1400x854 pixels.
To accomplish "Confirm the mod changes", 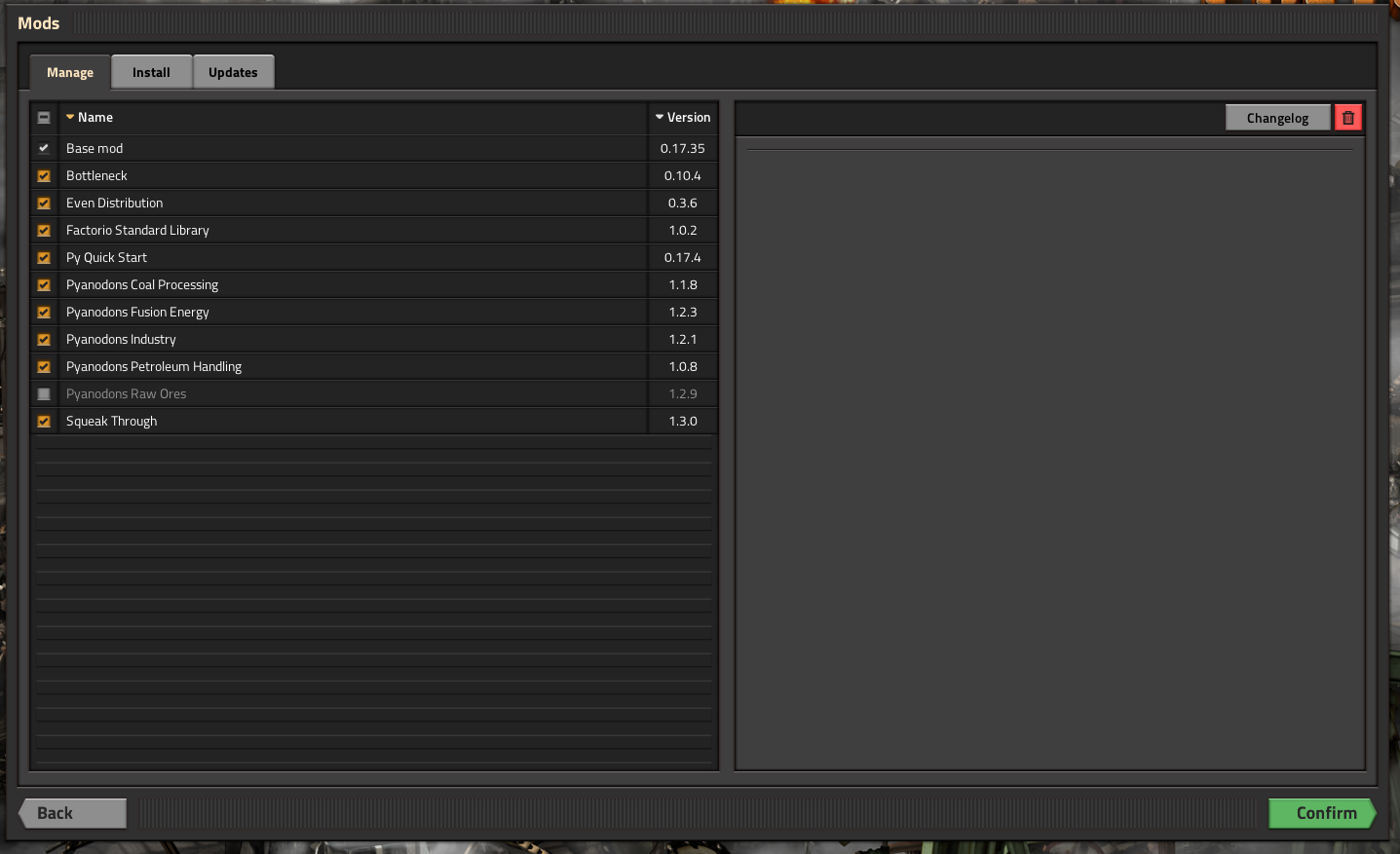I will pos(1322,813).
